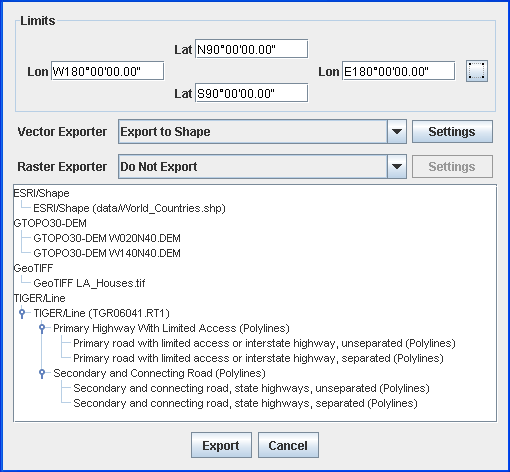Image resolution: width=510 pixels, height=472 pixels.
Task: Select GeoTIFF LA_Houses.tif item
Action: pyautogui.click(x=89, y=283)
